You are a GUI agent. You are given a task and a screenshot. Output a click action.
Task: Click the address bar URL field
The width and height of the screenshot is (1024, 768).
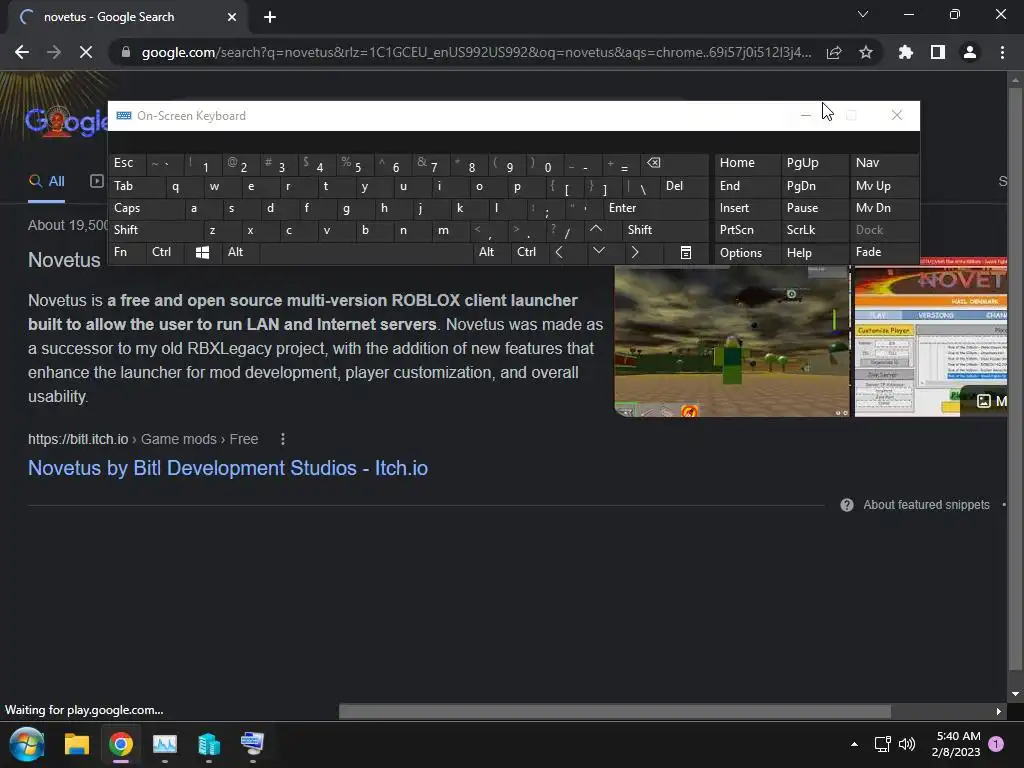point(477,52)
